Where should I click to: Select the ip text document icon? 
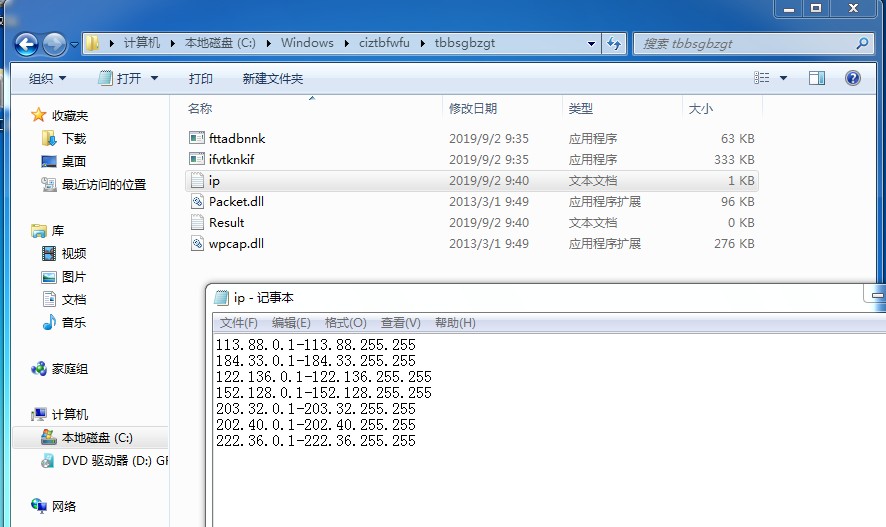197,180
